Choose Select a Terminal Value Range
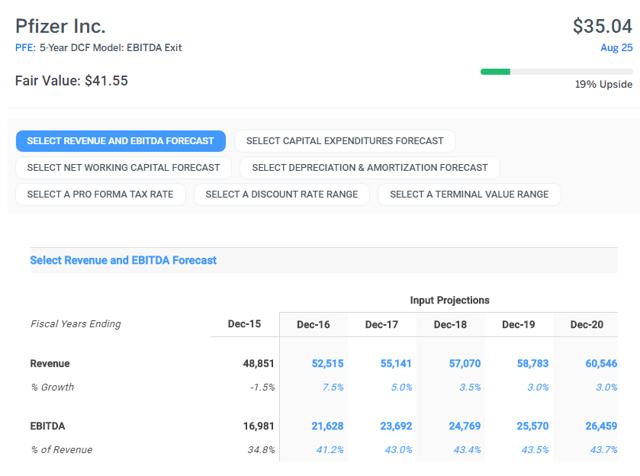The height and width of the screenshot is (476, 640). click(x=469, y=194)
